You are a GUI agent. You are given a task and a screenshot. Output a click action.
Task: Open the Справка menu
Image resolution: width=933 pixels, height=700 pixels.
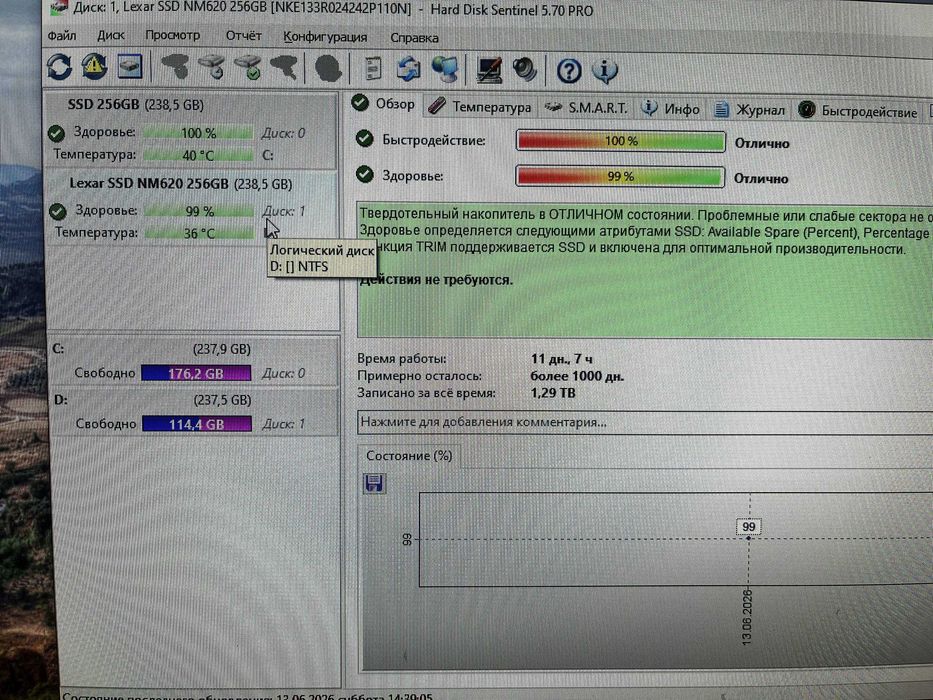click(x=414, y=38)
